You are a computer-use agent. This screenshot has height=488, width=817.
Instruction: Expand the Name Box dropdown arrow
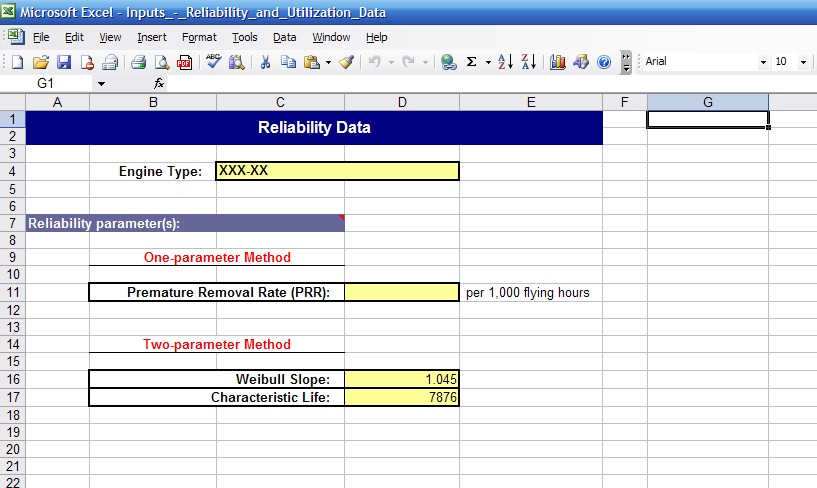coord(101,84)
